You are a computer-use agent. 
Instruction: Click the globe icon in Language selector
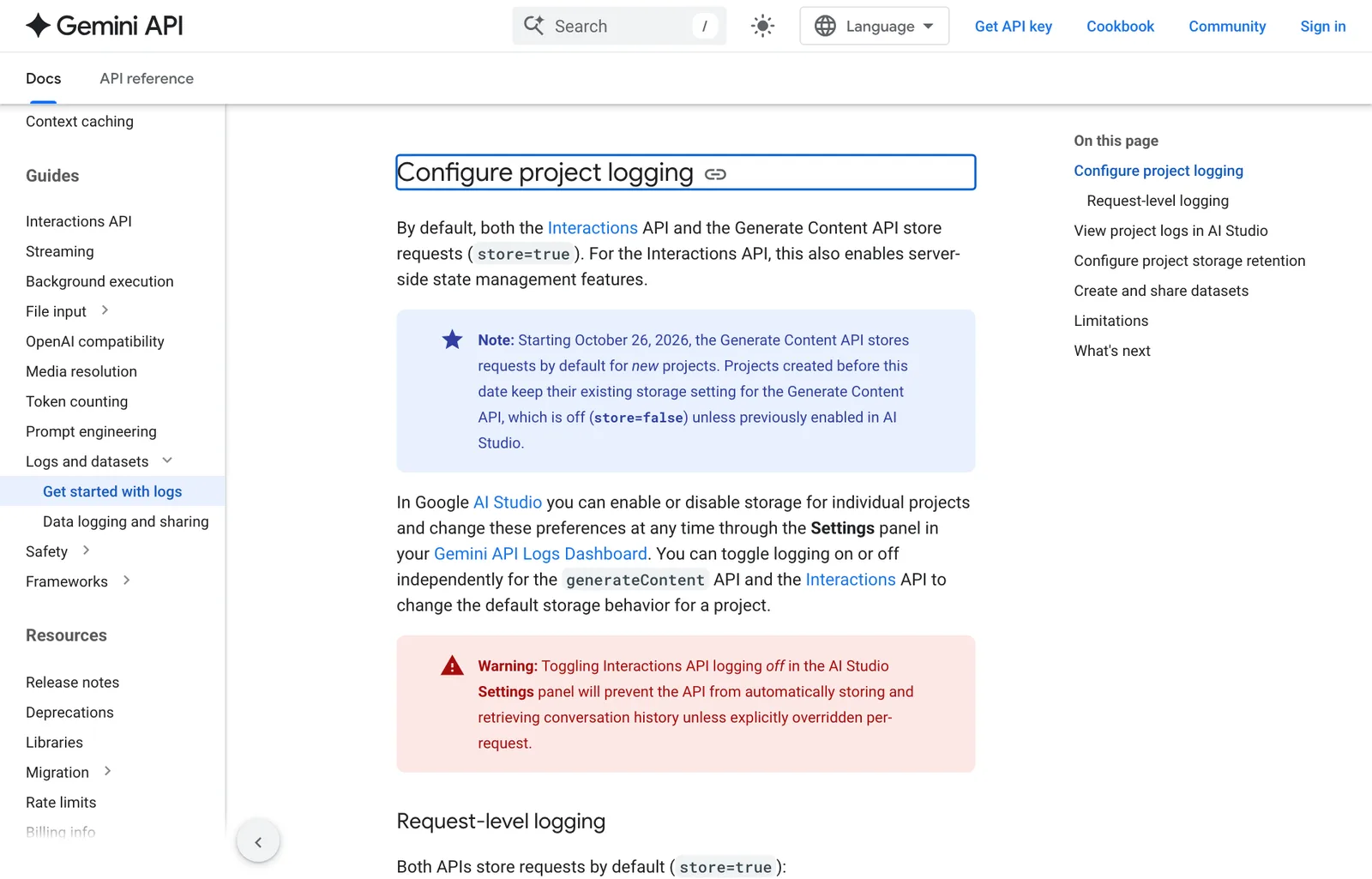pyautogui.click(x=825, y=26)
